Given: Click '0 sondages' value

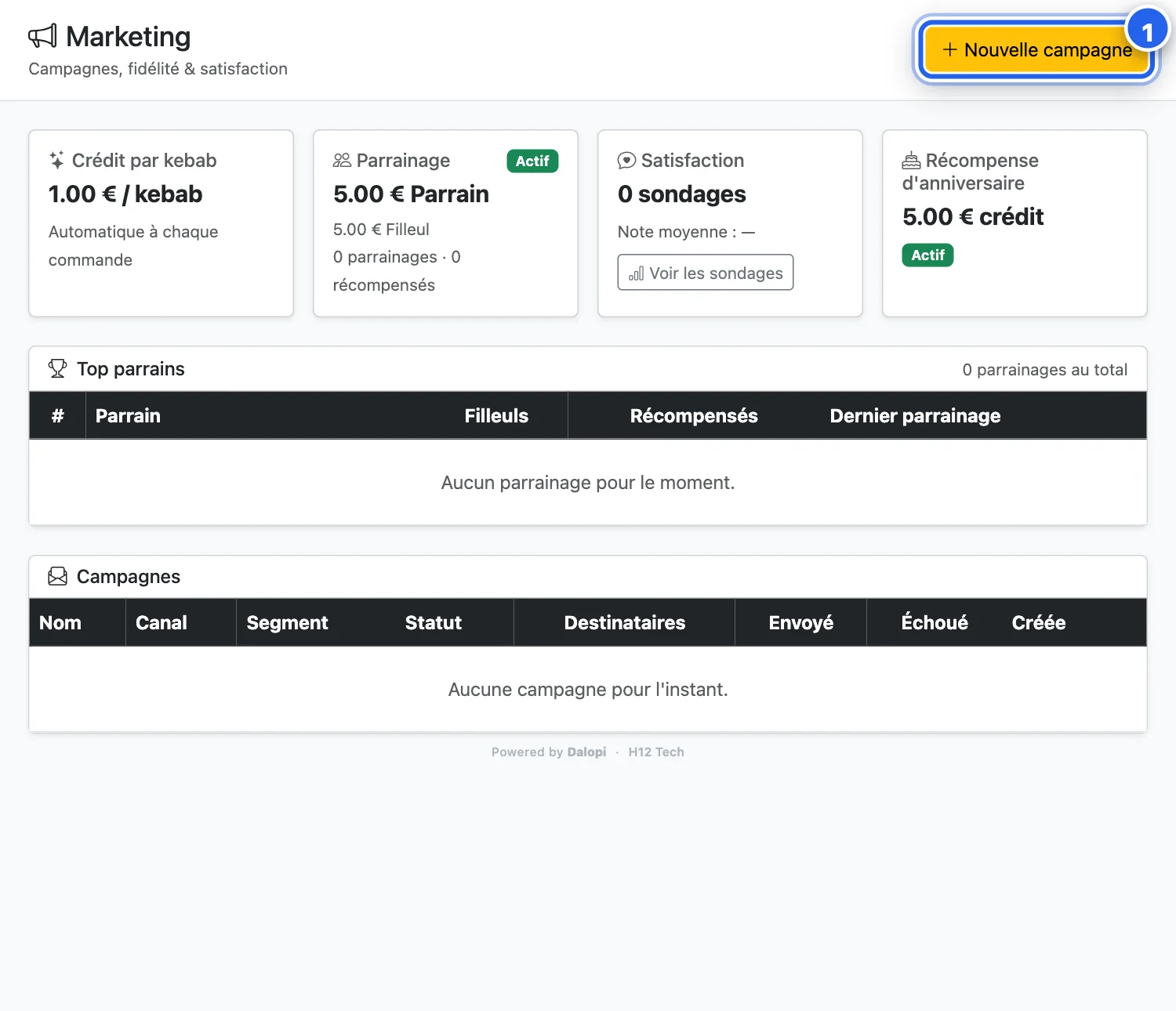Looking at the screenshot, I should point(682,194).
